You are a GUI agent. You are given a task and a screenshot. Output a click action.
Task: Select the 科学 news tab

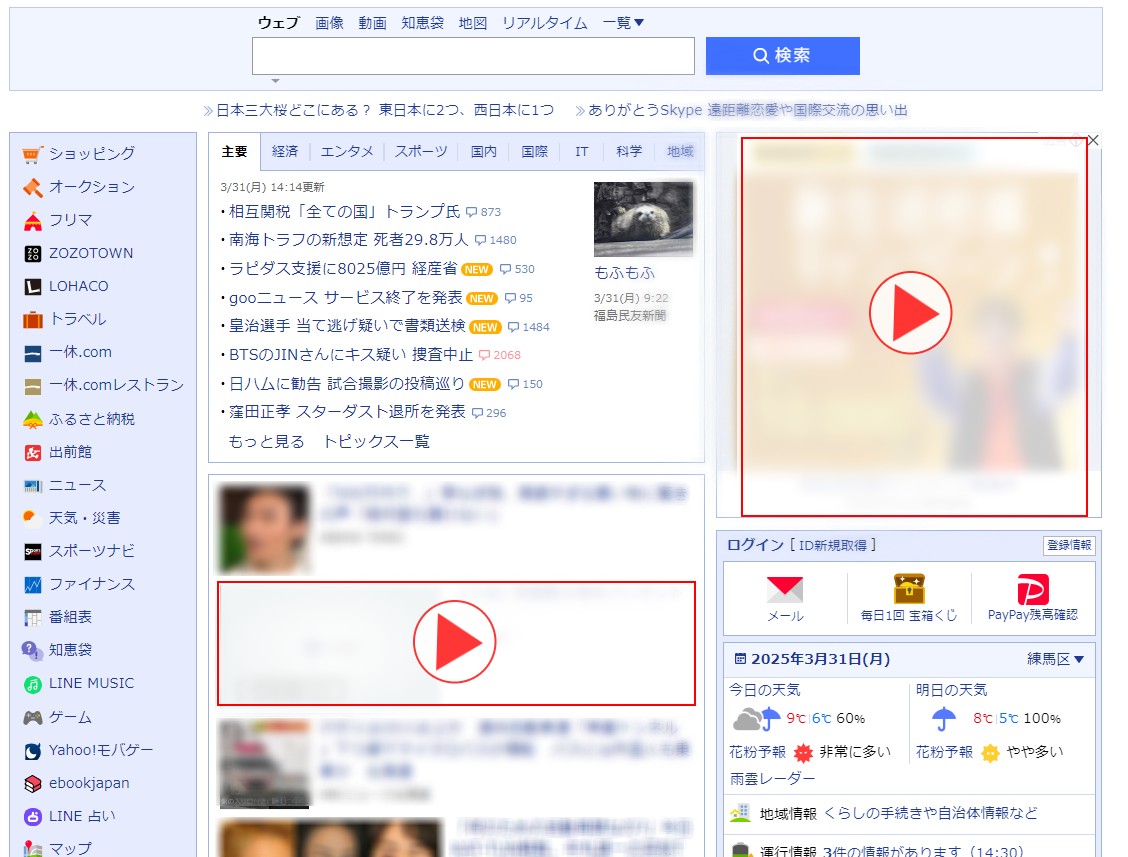point(629,152)
